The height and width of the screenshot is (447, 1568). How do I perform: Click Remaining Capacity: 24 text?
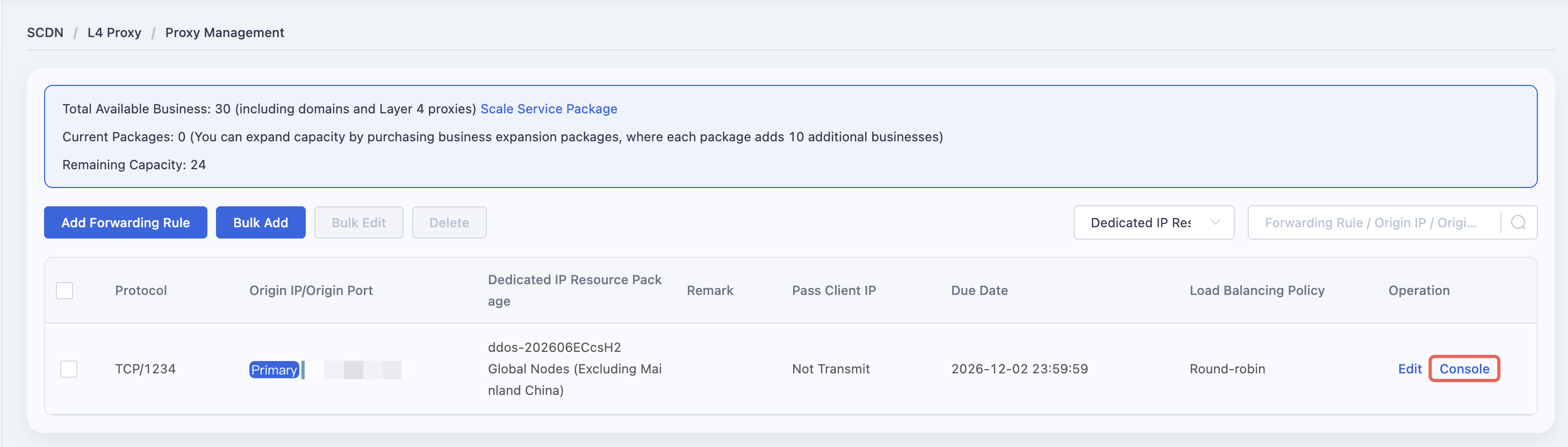coord(134,165)
